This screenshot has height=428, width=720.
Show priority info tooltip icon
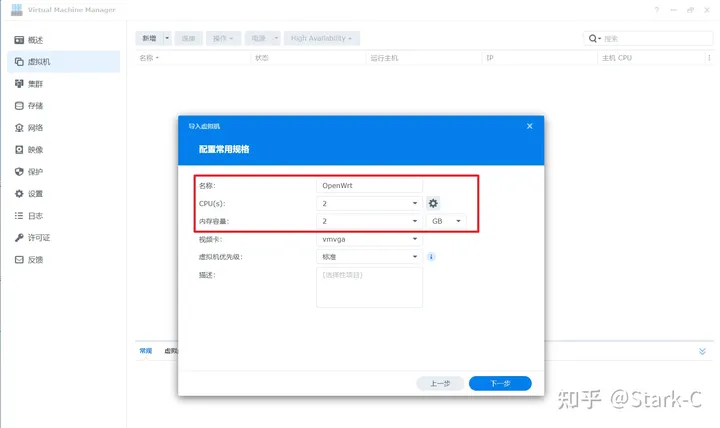[x=431, y=257]
